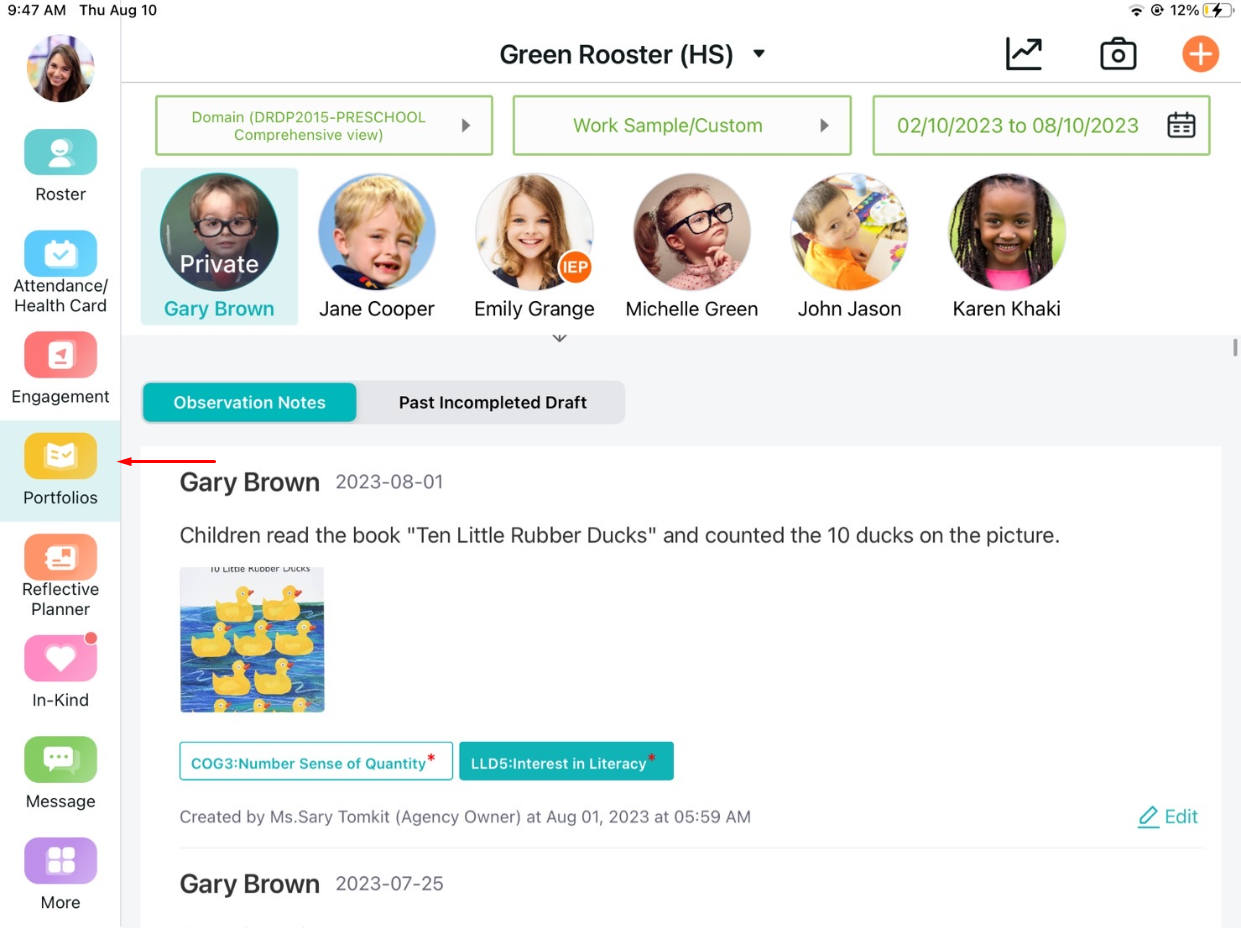Screen dimensions: 1241x928
Task: Tap the More grid icon
Action: click(60, 860)
